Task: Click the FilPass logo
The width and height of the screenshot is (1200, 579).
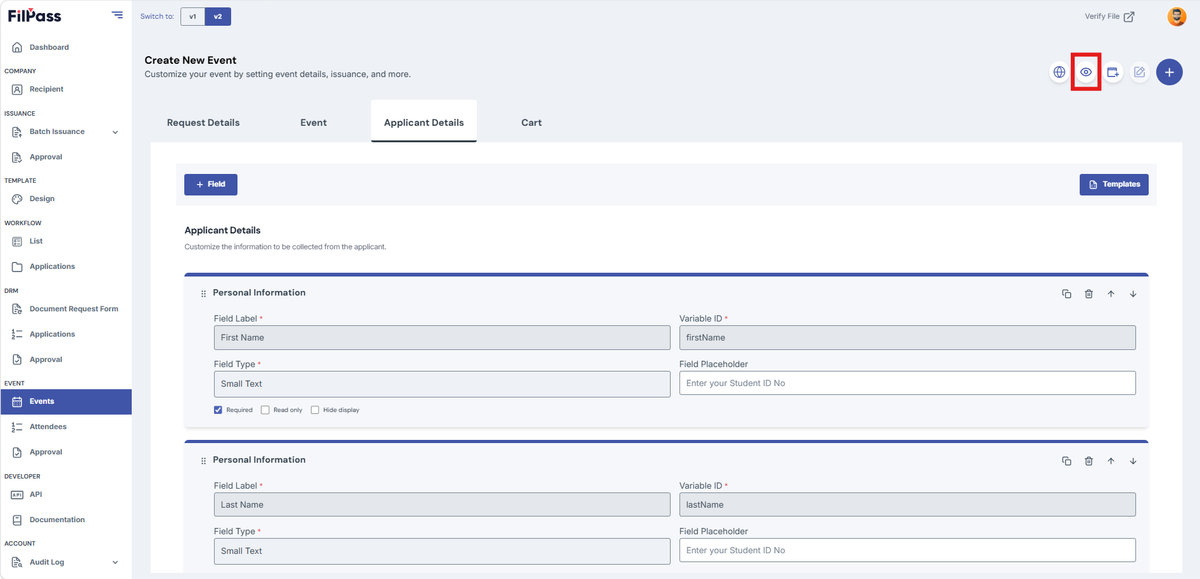Action: (x=34, y=15)
